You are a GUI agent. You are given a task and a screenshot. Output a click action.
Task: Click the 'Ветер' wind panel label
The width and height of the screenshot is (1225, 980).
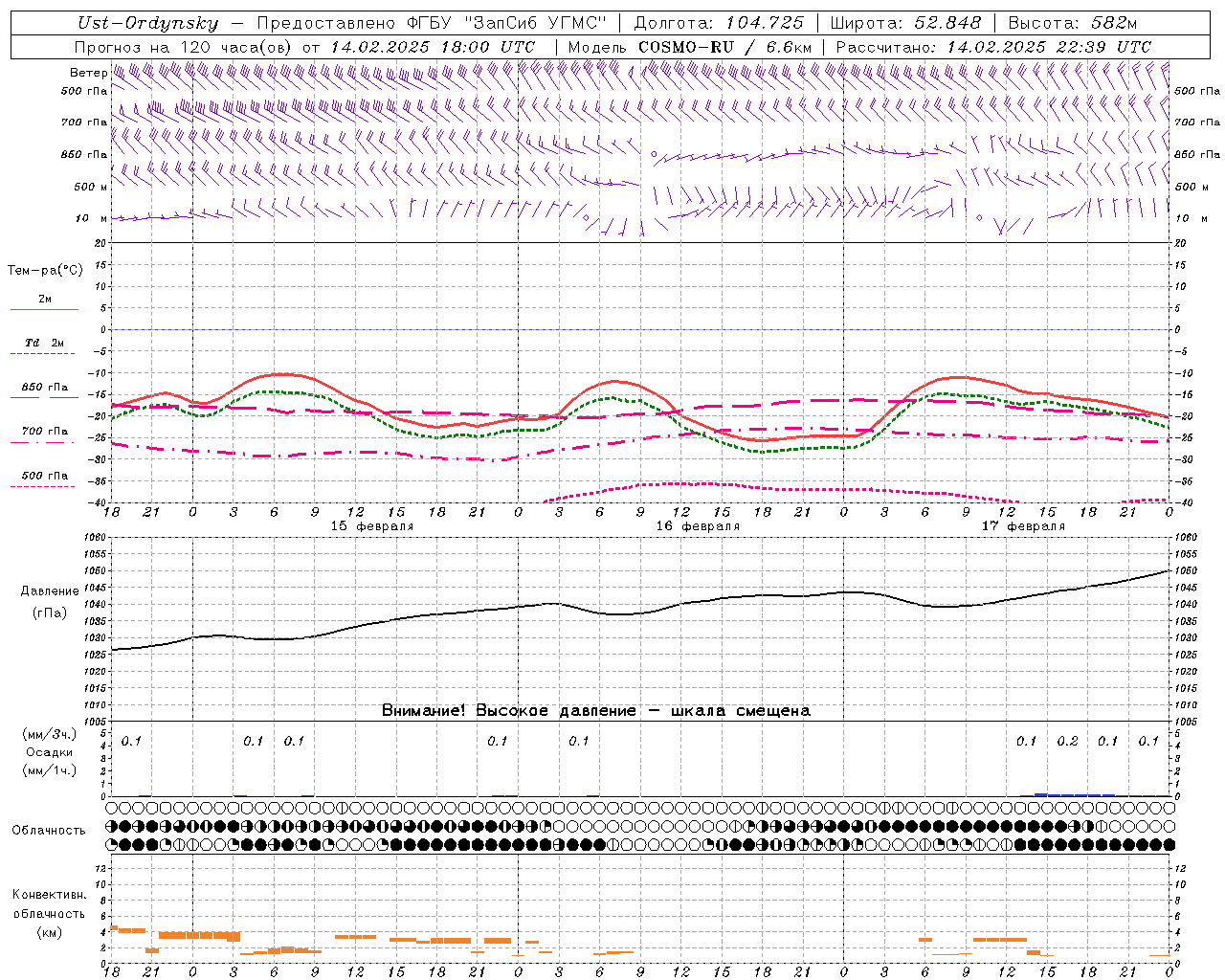pos(88,73)
